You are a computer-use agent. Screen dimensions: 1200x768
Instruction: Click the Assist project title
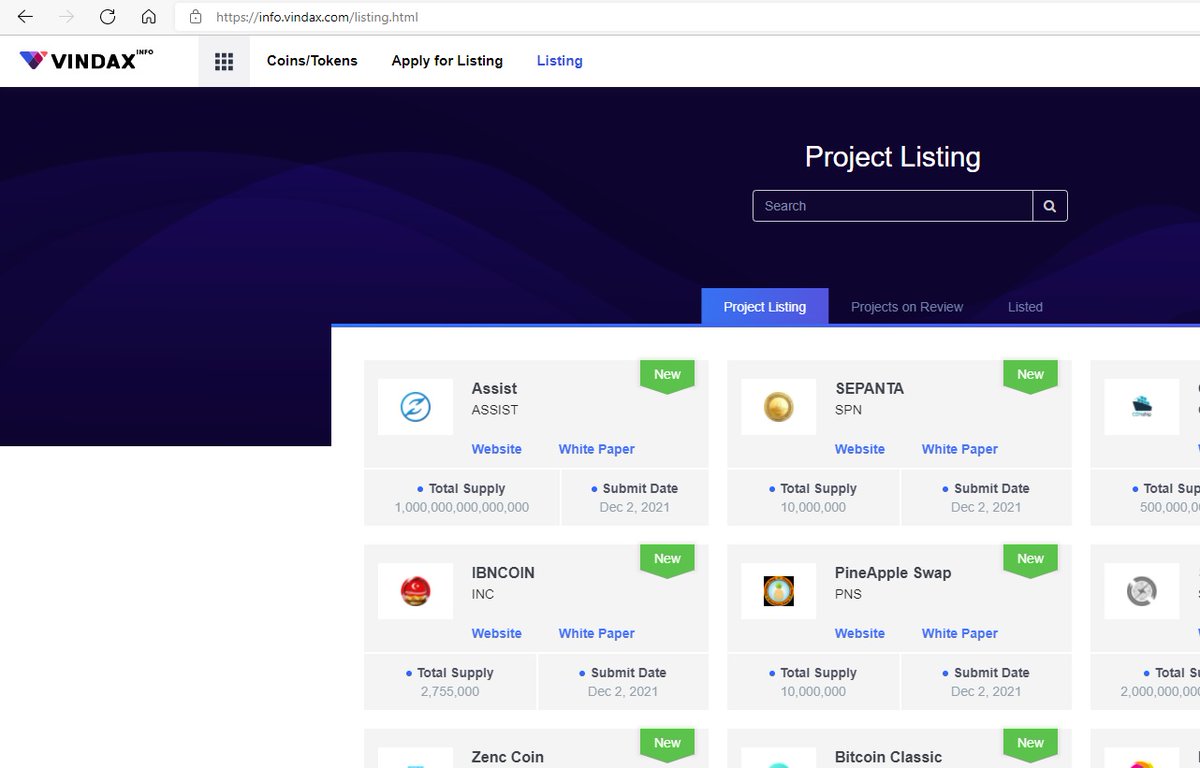coord(494,388)
